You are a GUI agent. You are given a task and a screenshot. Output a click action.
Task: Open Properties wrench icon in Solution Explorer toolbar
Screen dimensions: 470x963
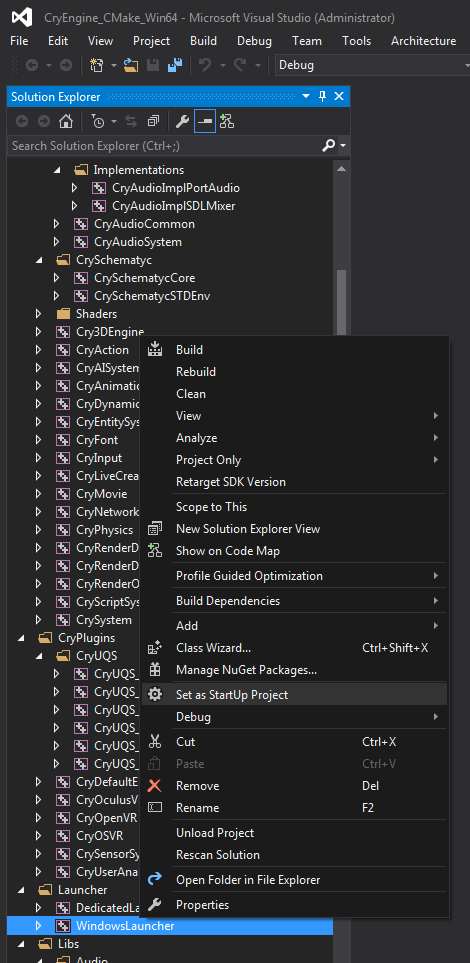182,122
